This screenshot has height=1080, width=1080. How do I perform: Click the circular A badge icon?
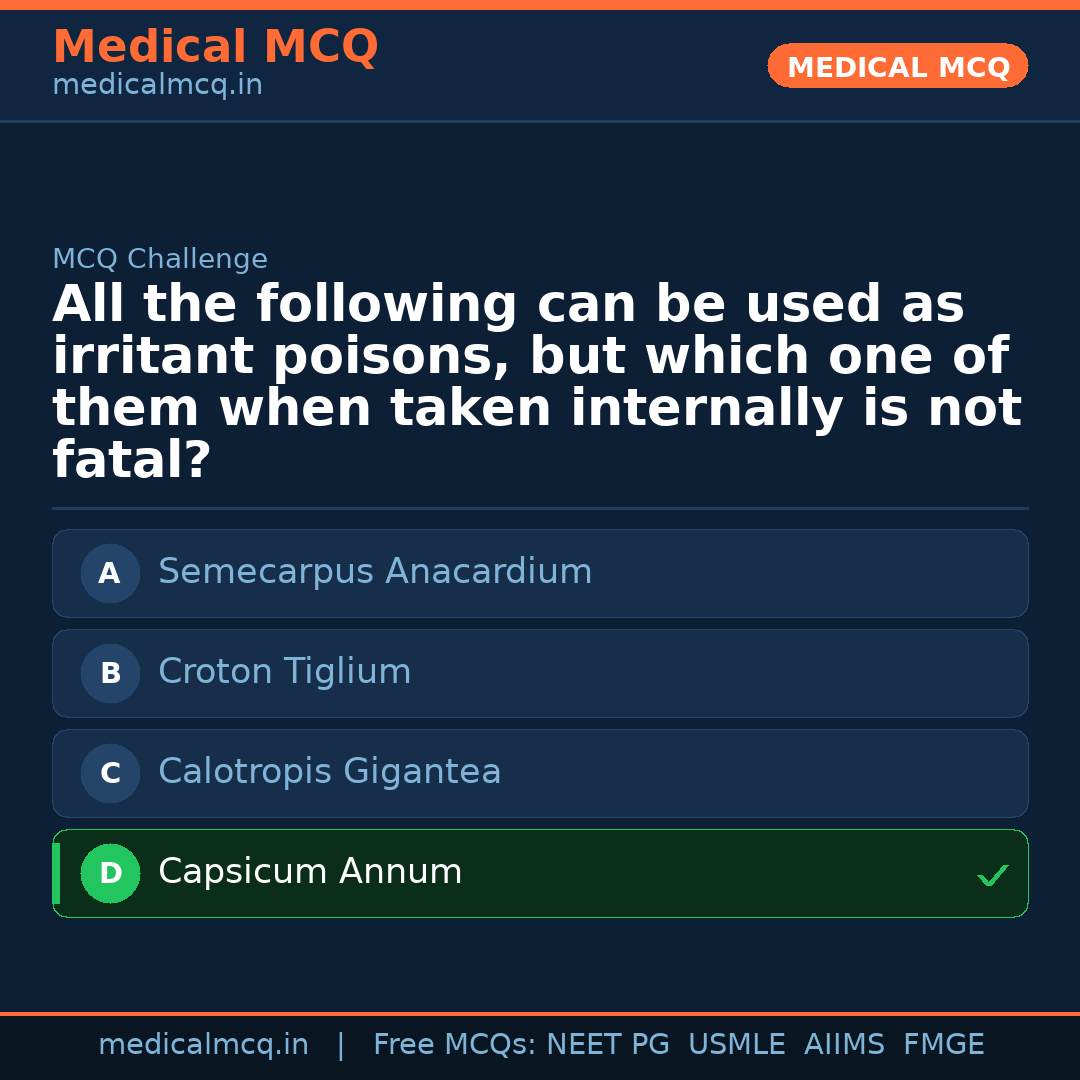point(110,573)
